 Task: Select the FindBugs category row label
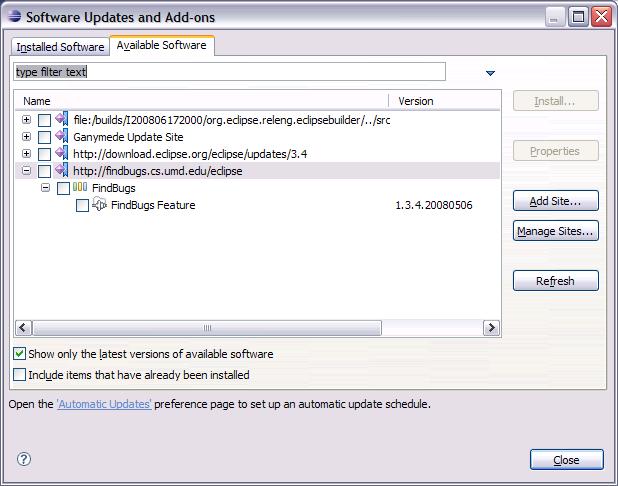click(x=114, y=188)
